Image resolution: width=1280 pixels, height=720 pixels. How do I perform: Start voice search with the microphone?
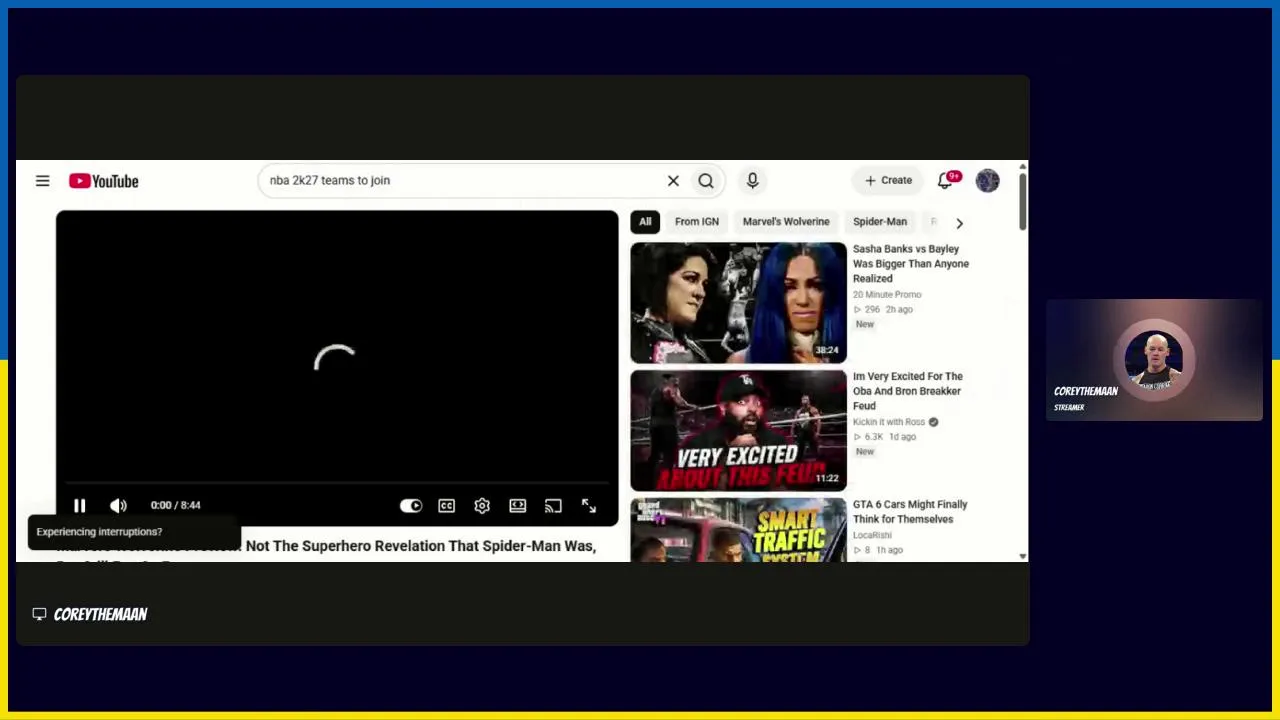coord(753,180)
